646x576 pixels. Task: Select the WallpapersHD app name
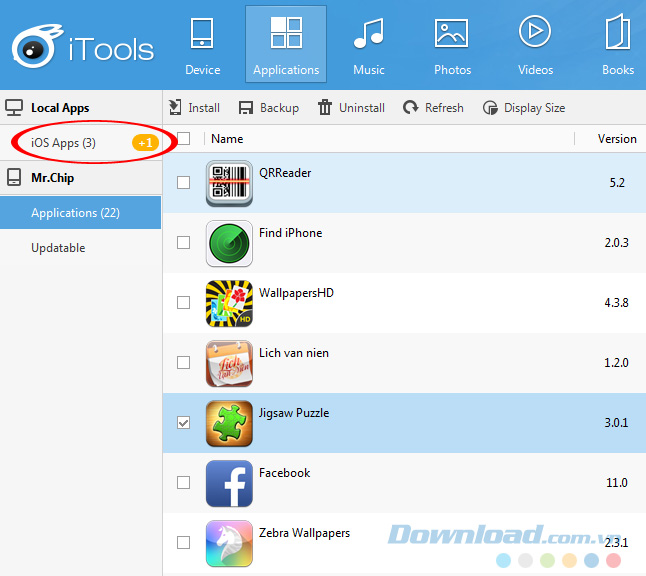[296, 293]
